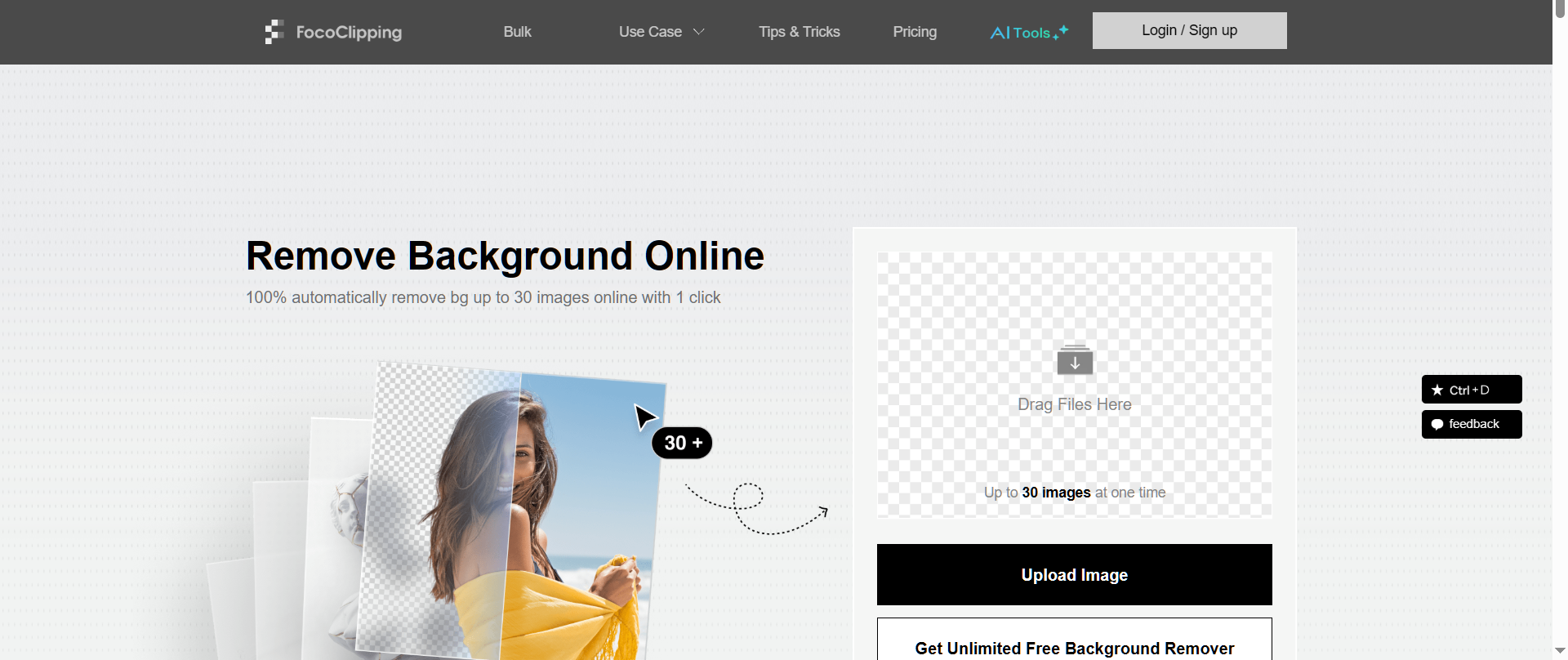The width and height of the screenshot is (1568, 660).
Task: Click the FocoClipping brand name text
Action: pyautogui.click(x=349, y=32)
